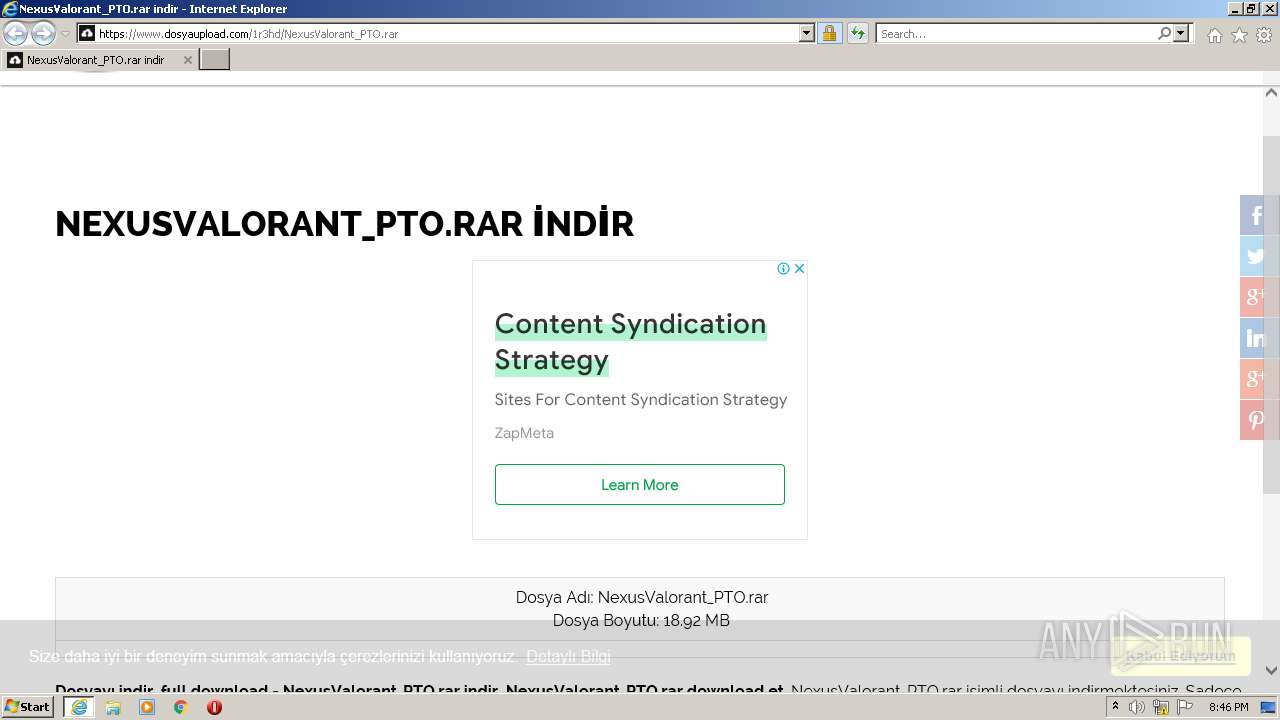Click the Dosya Boyutu: 18.92 MB text
Viewport: 1280px width, 720px height.
pyautogui.click(x=641, y=620)
